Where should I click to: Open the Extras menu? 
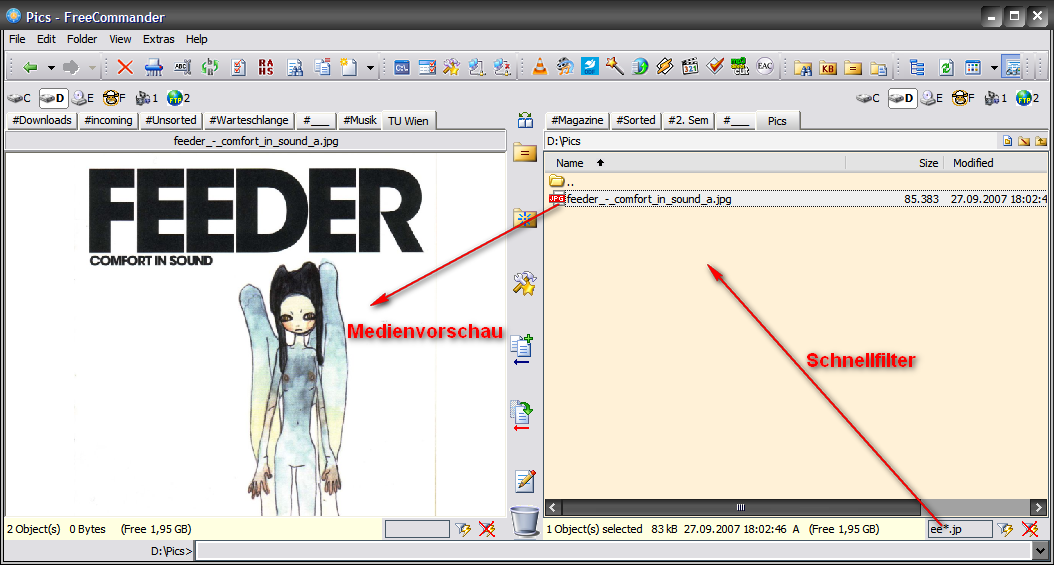pos(159,39)
